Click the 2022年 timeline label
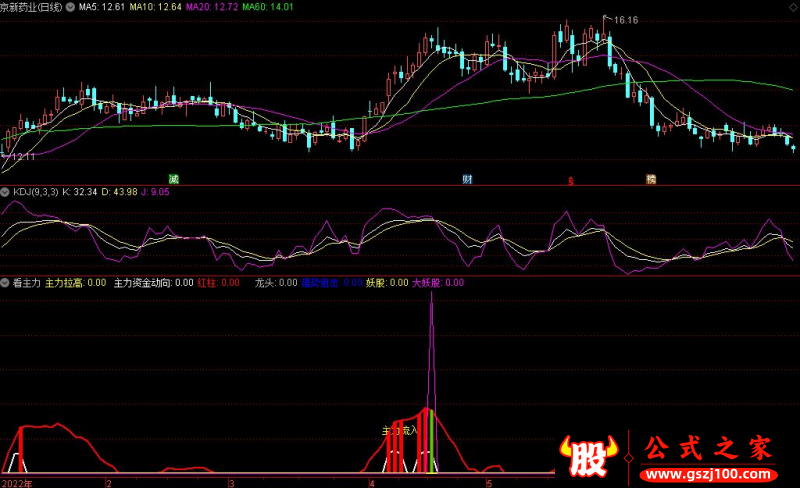The image size is (800, 488). [x=17, y=482]
